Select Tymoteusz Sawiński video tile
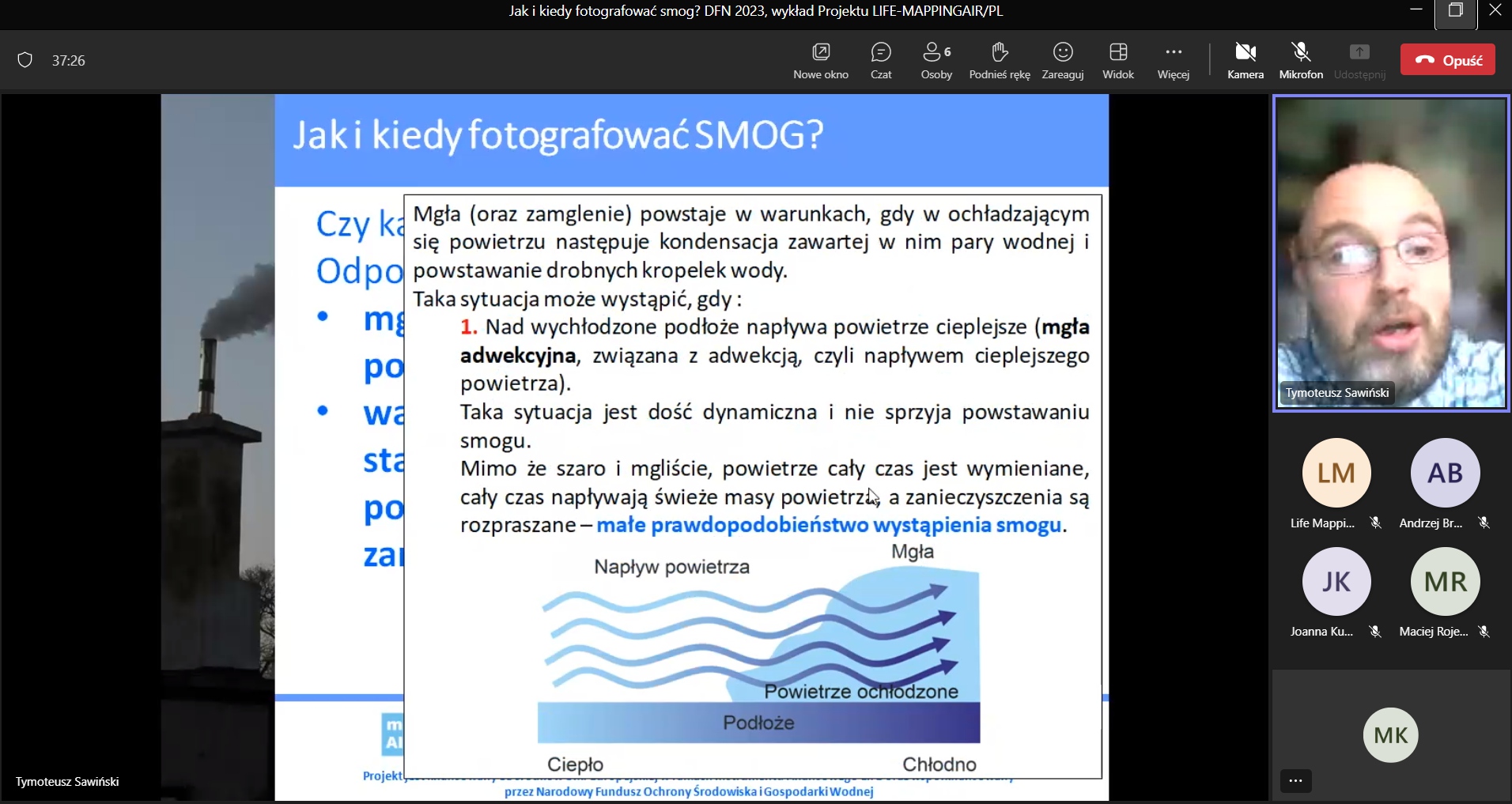The image size is (1512, 804). 1391,253
